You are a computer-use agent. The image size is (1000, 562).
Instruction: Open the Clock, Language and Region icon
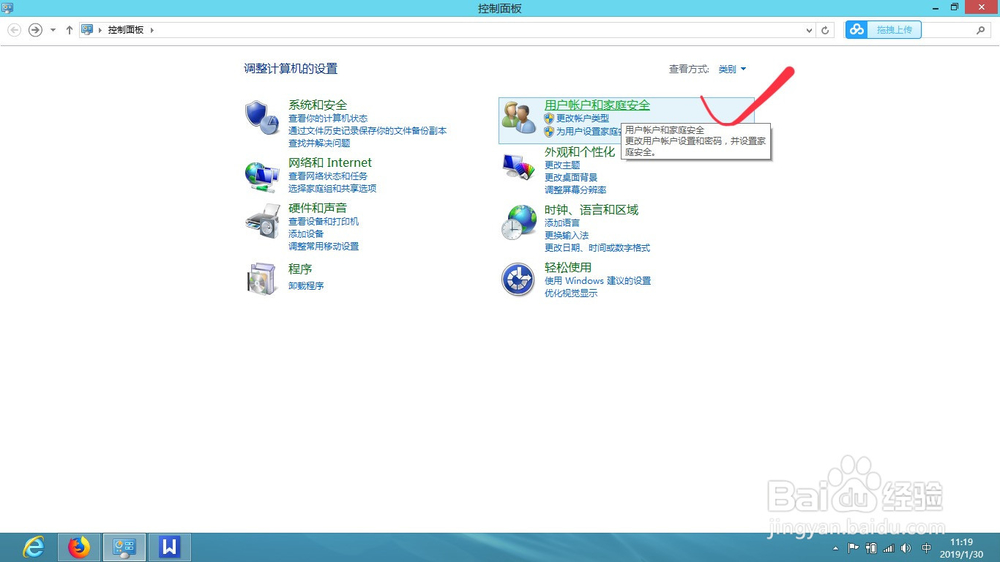tap(518, 222)
